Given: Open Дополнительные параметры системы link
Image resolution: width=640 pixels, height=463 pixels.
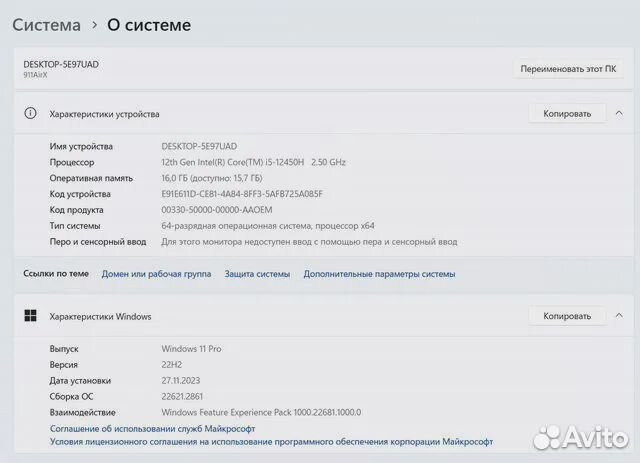Looking at the screenshot, I should click(379, 274).
